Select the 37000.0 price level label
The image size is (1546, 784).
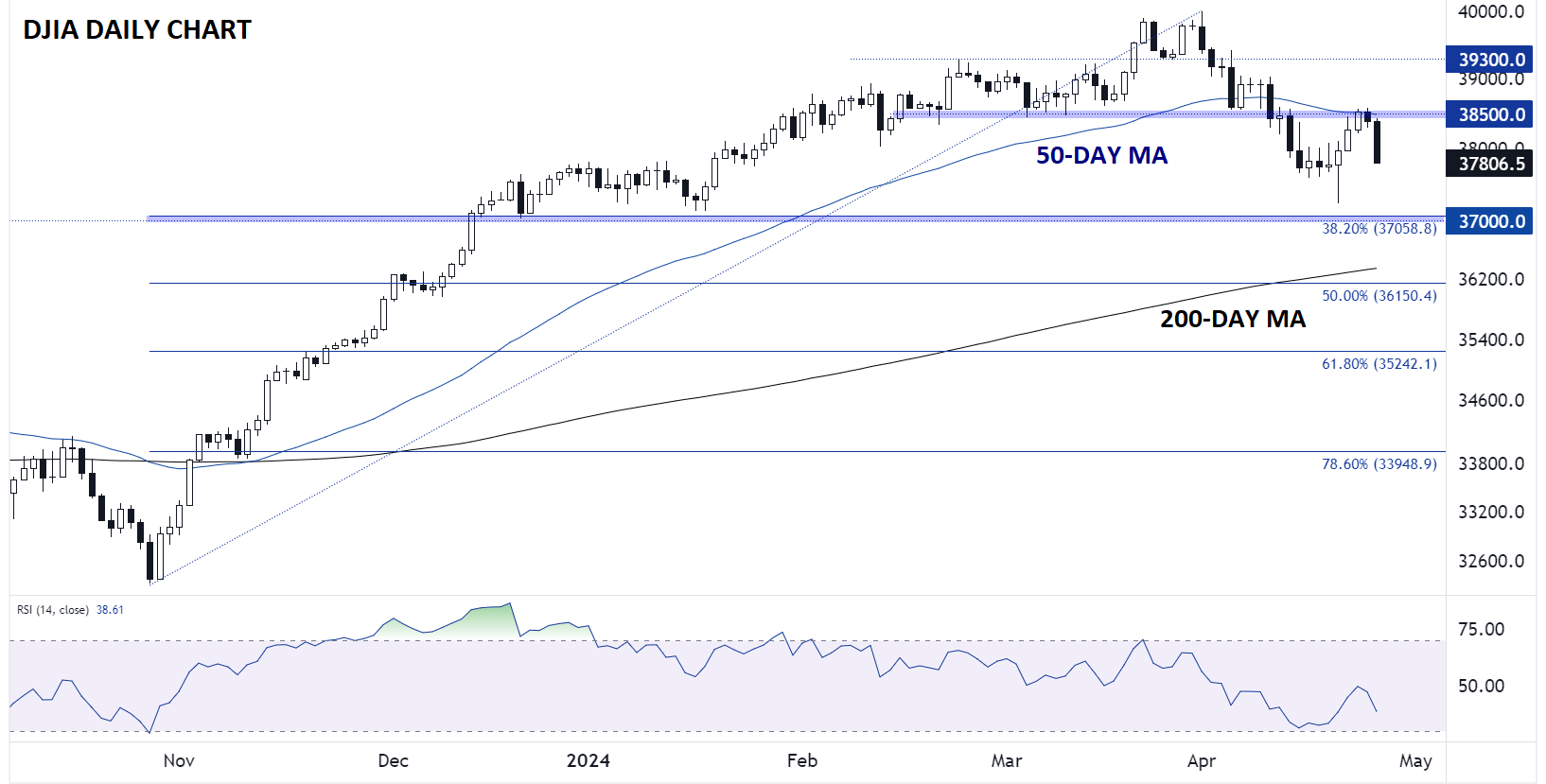pyautogui.click(x=1489, y=221)
